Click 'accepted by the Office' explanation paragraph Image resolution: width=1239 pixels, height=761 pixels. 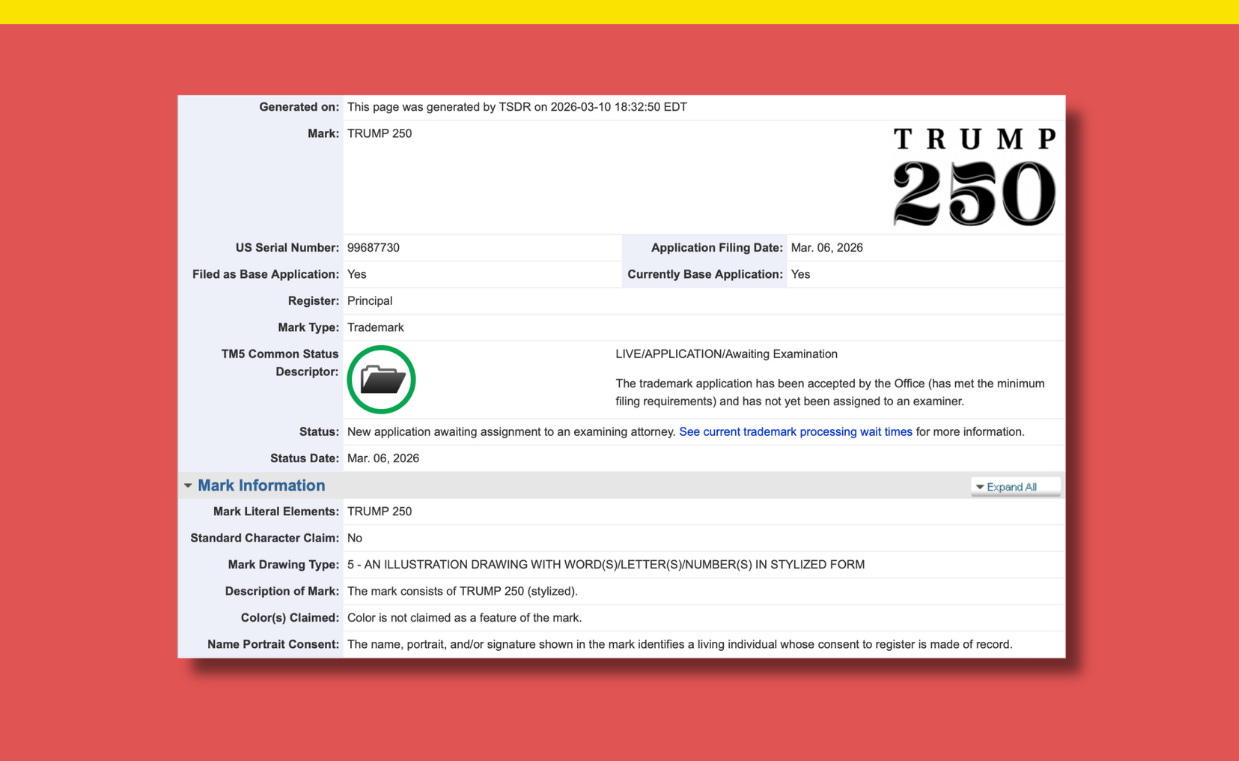click(830, 393)
